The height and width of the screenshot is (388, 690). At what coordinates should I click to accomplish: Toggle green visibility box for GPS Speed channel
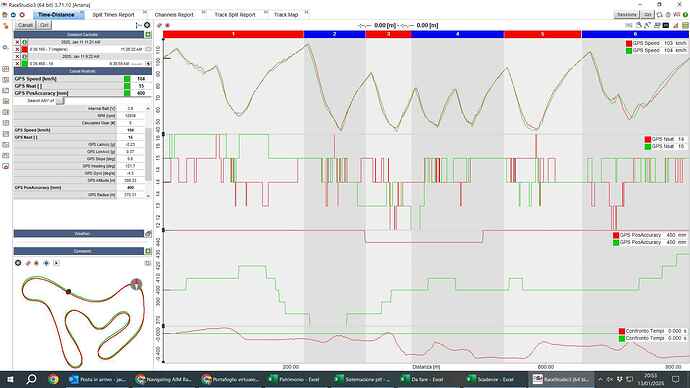(x=127, y=79)
